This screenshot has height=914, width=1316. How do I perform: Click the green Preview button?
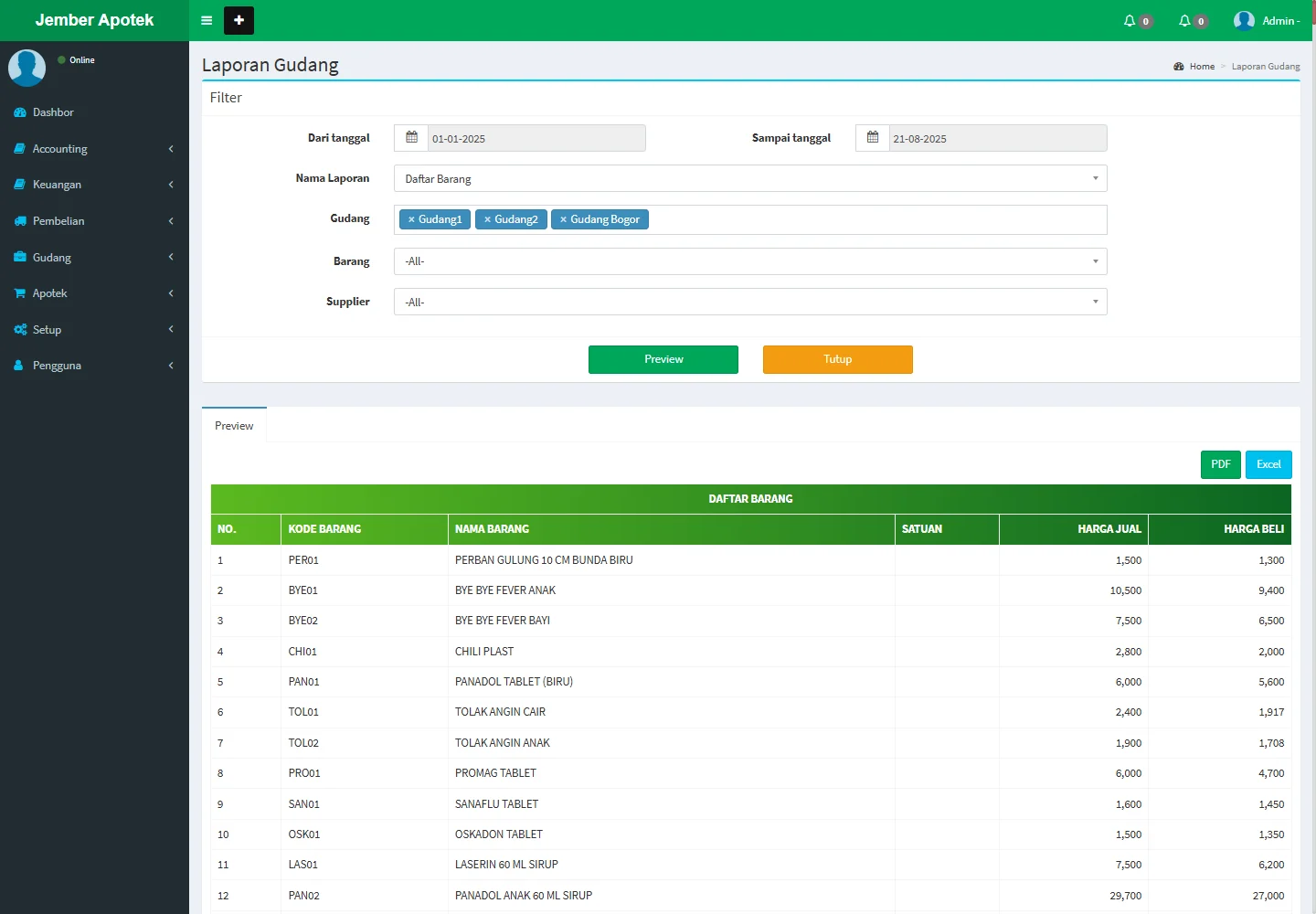(663, 359)
